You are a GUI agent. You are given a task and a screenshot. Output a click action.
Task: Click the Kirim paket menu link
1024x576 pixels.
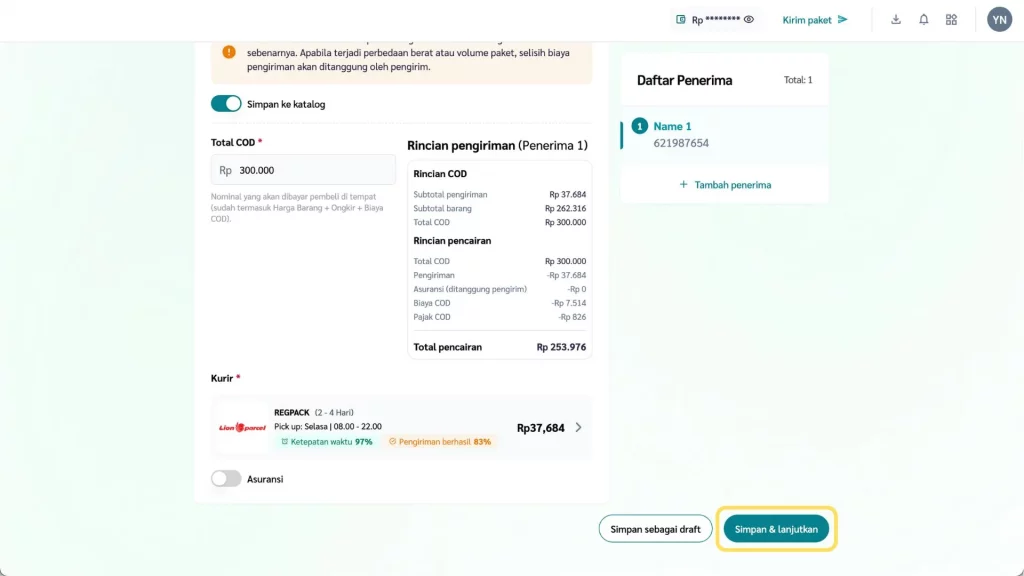coord(807,20)
